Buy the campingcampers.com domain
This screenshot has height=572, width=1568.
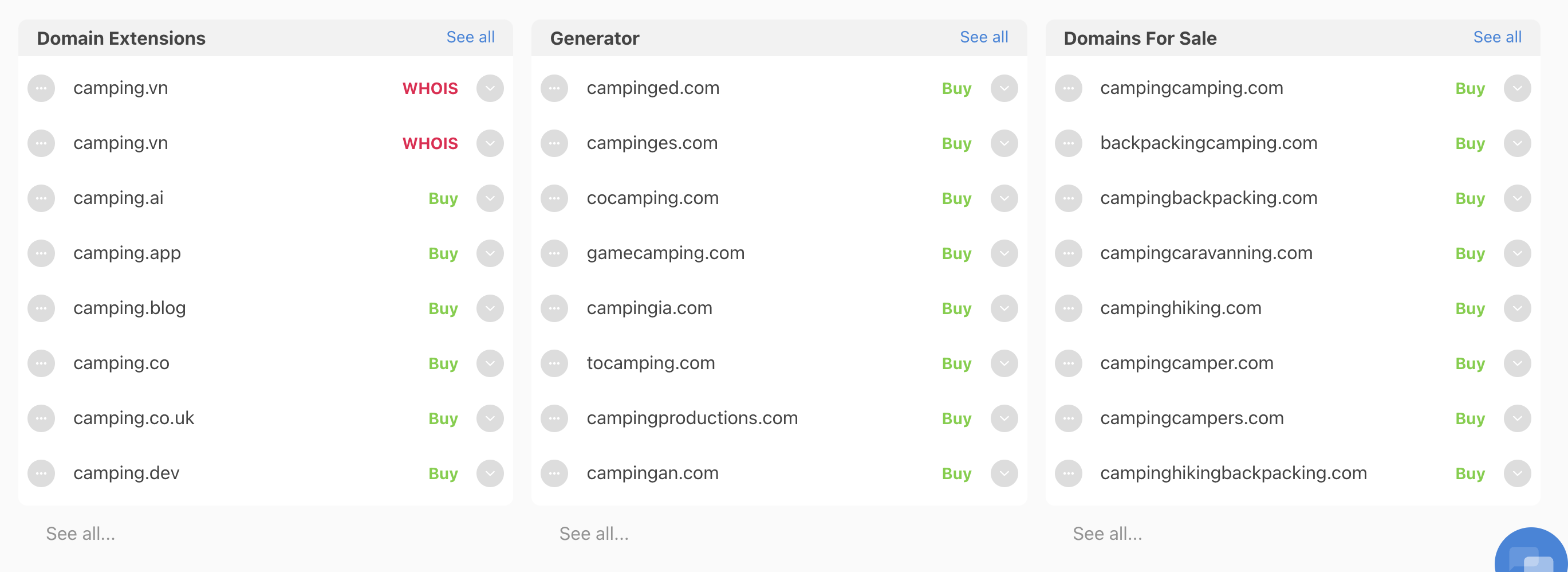coord(1470,419)
